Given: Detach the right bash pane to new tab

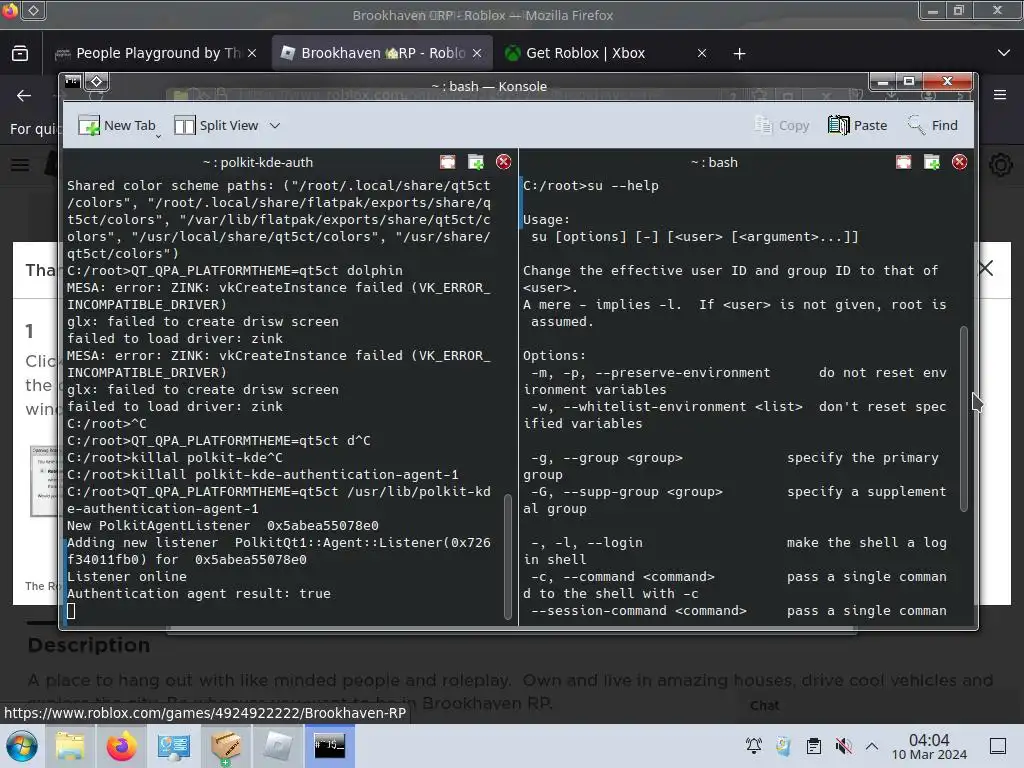Looking at the screenshot, I should pos(932,162).
